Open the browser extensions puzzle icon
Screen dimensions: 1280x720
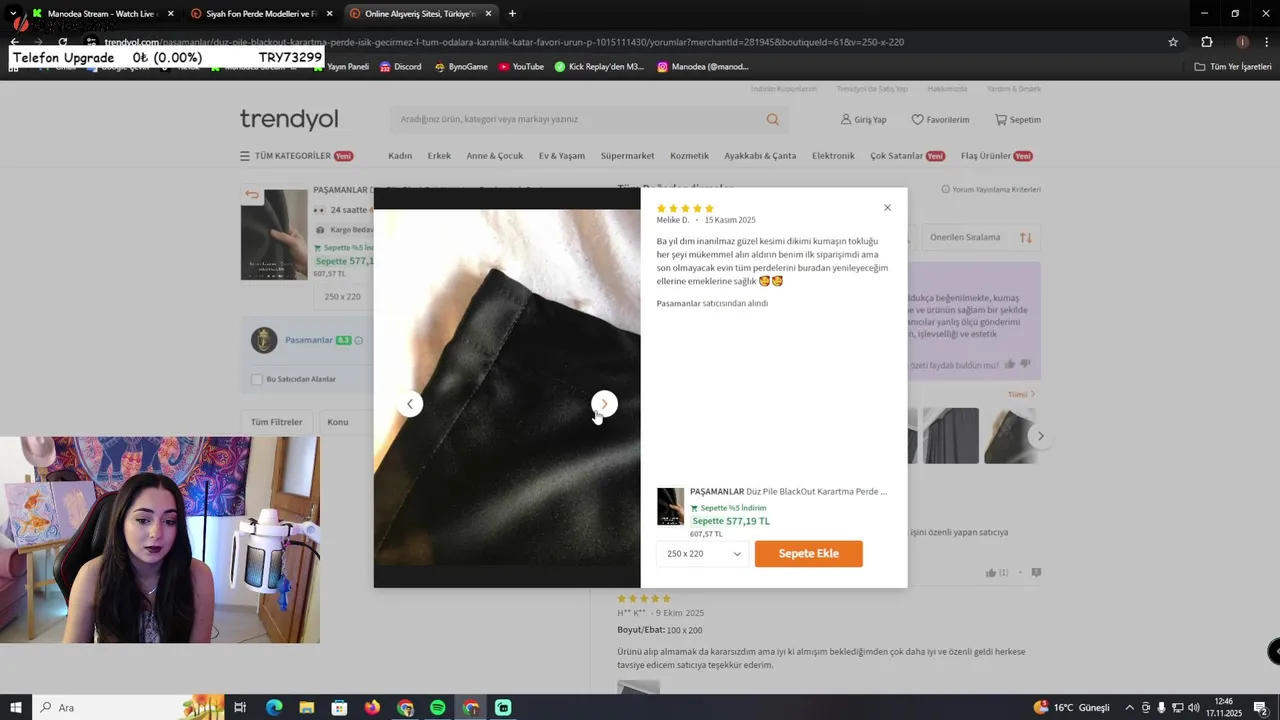point(1207,42)
